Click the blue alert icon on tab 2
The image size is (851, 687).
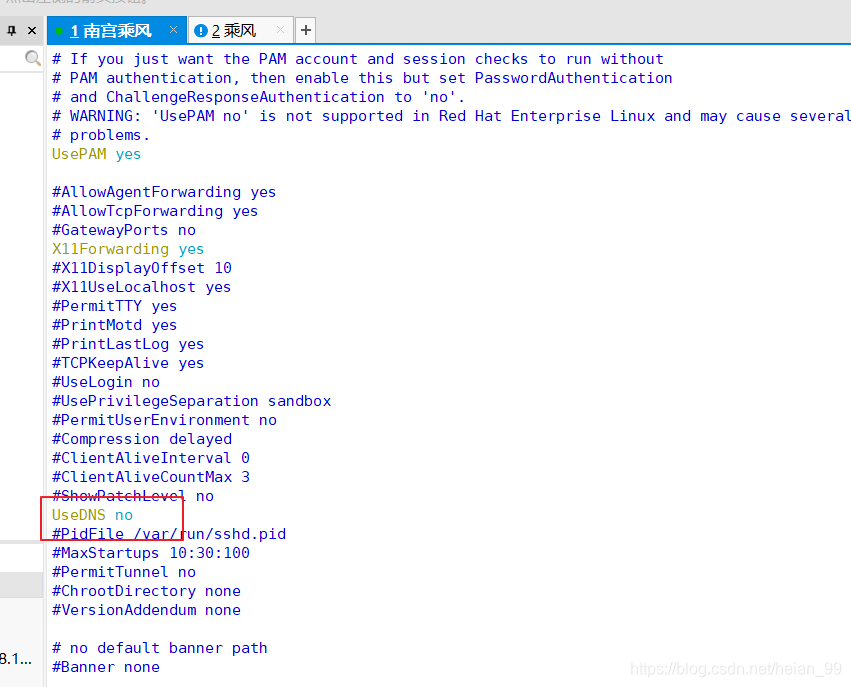(200, 31)
